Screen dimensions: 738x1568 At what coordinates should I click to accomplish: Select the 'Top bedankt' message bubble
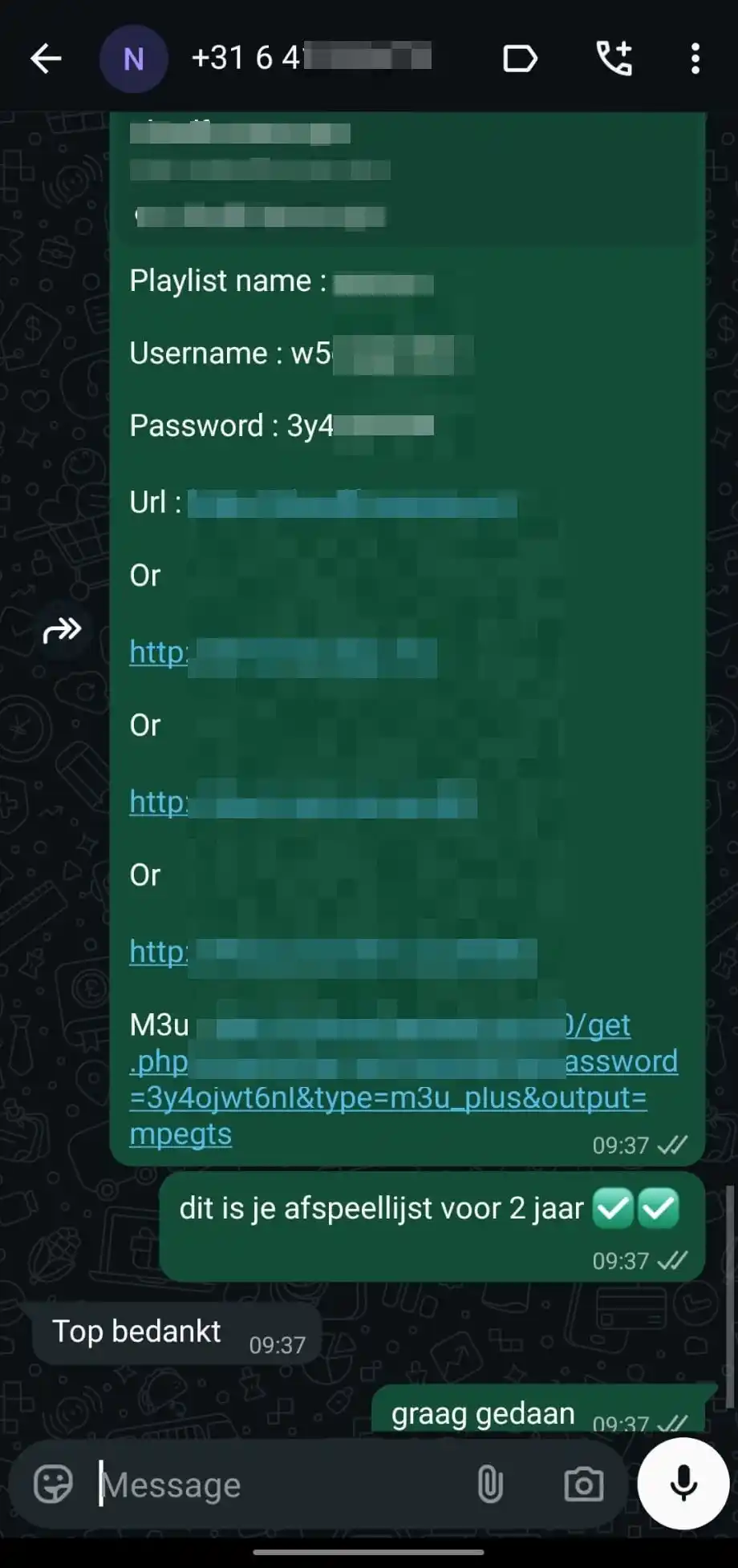176,1334
